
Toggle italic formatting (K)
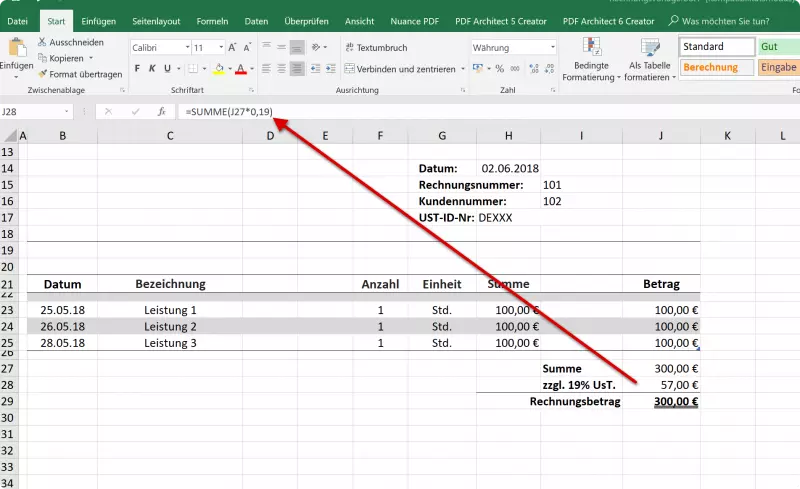[x=152, y=68]
